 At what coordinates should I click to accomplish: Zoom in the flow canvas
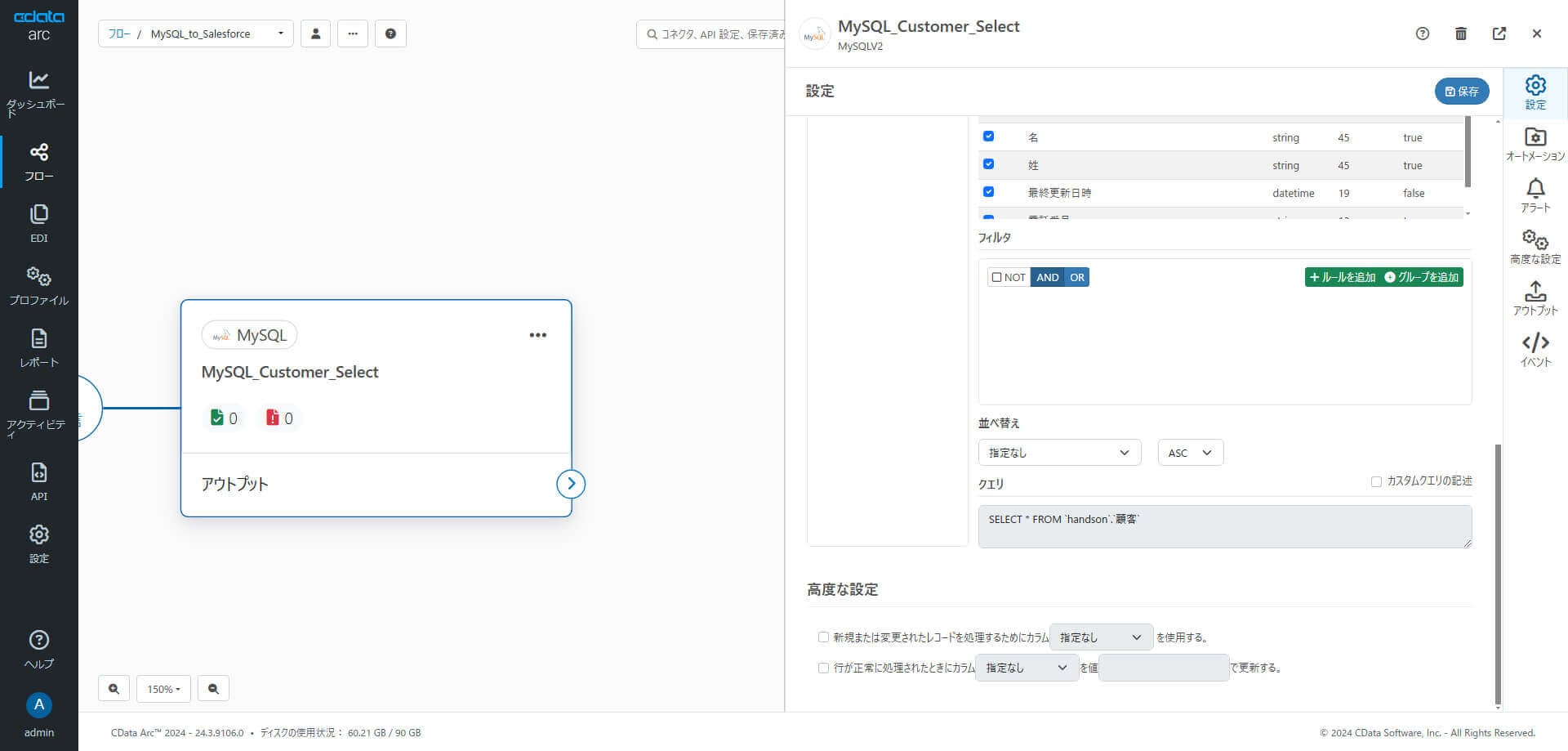click(114, 689)
